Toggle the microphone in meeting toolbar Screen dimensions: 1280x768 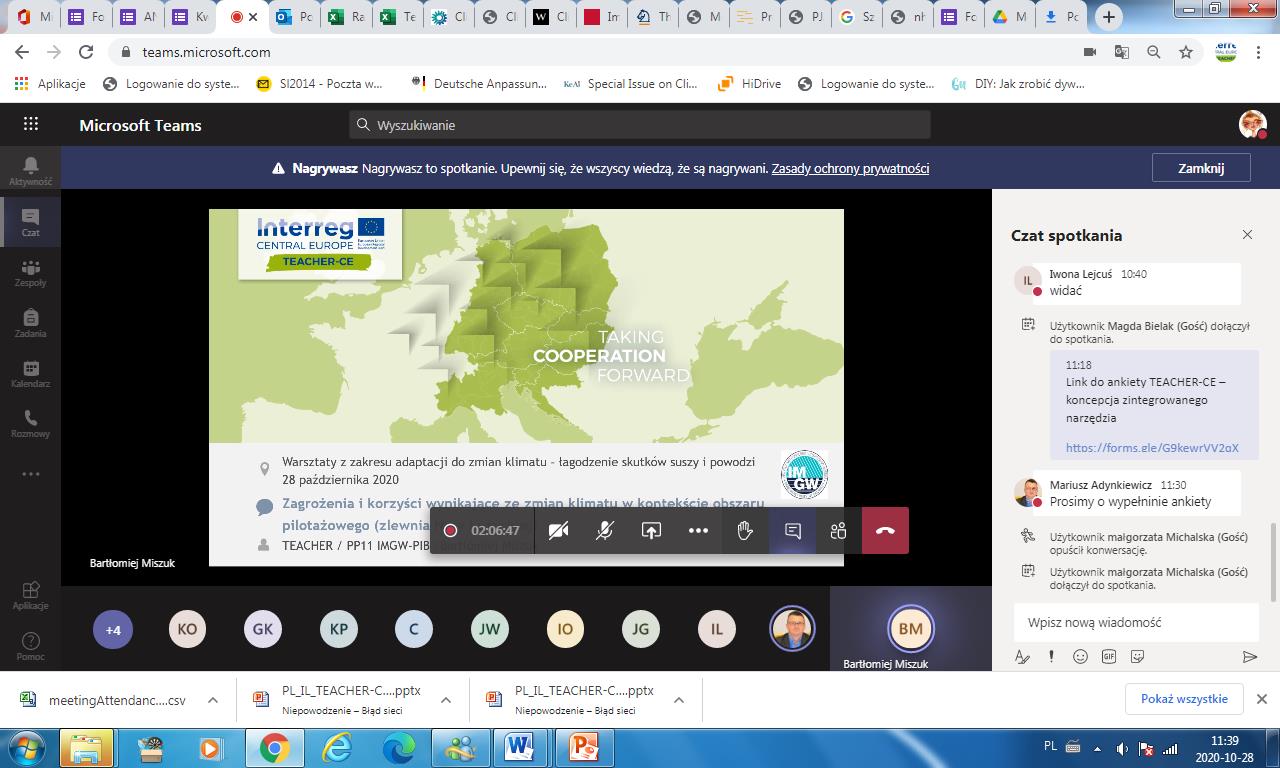pos(604,530)
